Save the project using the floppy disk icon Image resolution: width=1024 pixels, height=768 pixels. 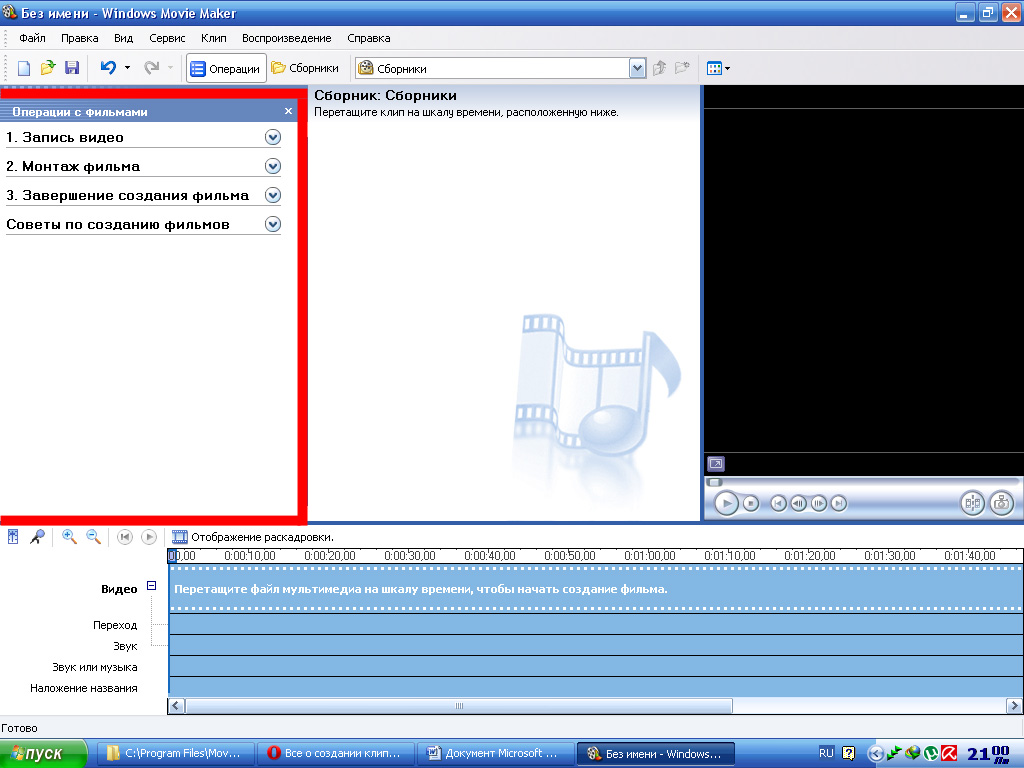[72, 68]
